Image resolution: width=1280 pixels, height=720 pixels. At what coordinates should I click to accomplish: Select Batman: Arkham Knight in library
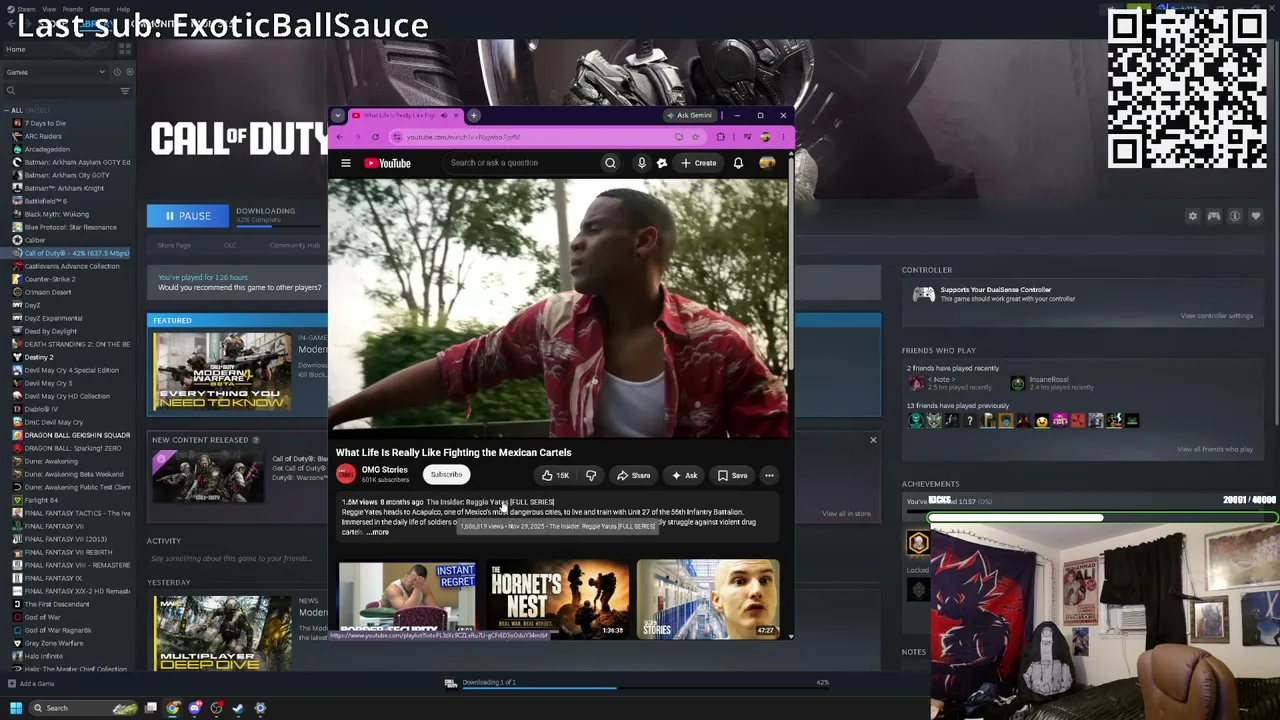(64, 188)
